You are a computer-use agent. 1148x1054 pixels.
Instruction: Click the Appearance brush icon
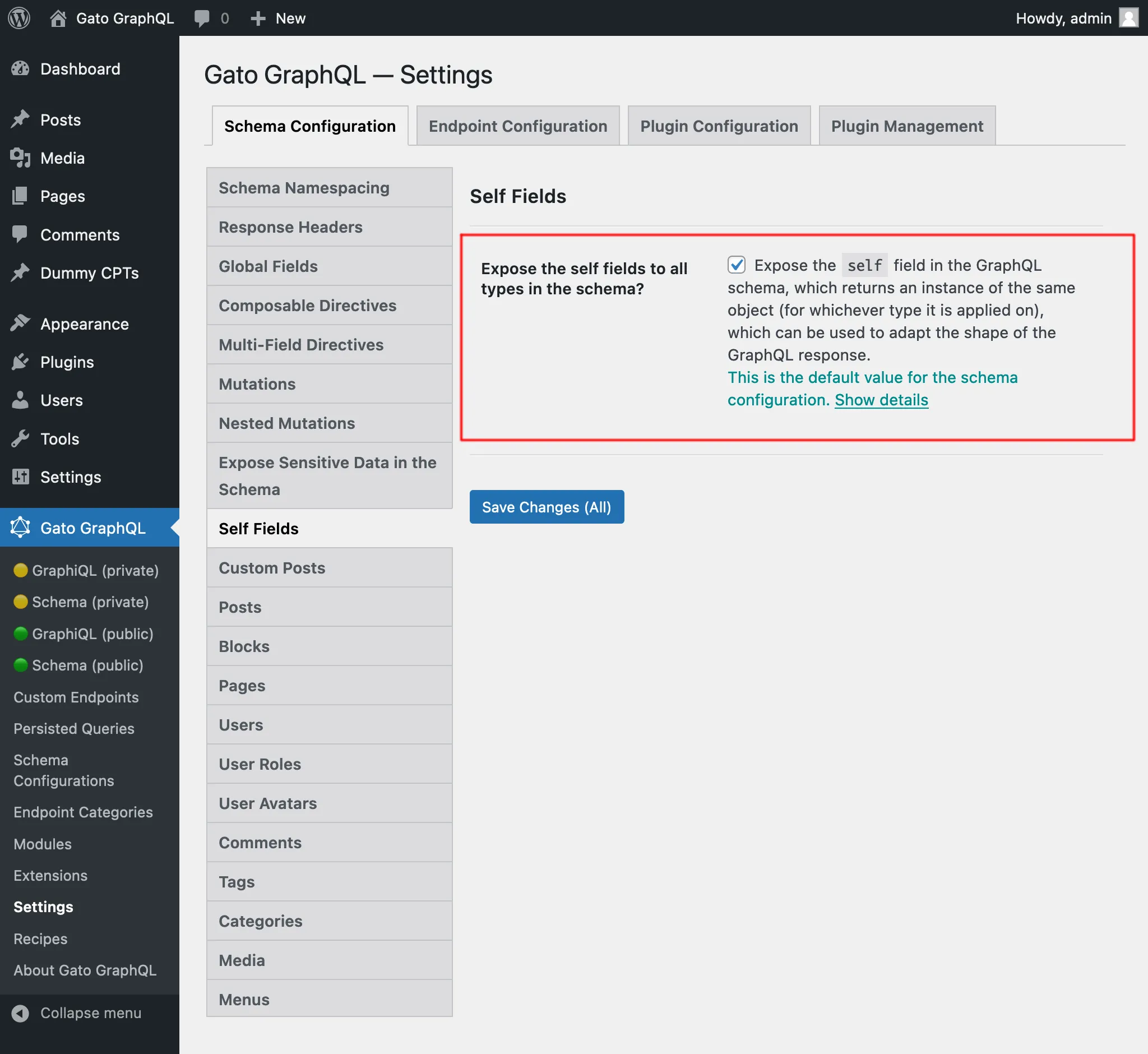(21, 323)
